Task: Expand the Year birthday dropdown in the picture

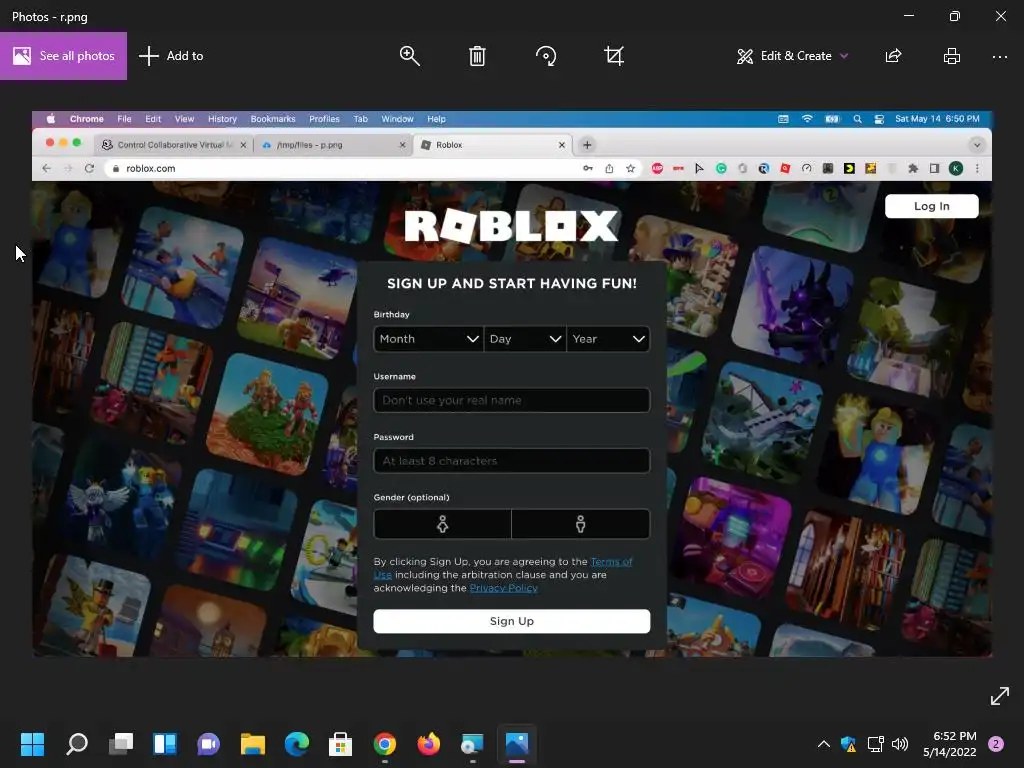Action: [608, 339]
